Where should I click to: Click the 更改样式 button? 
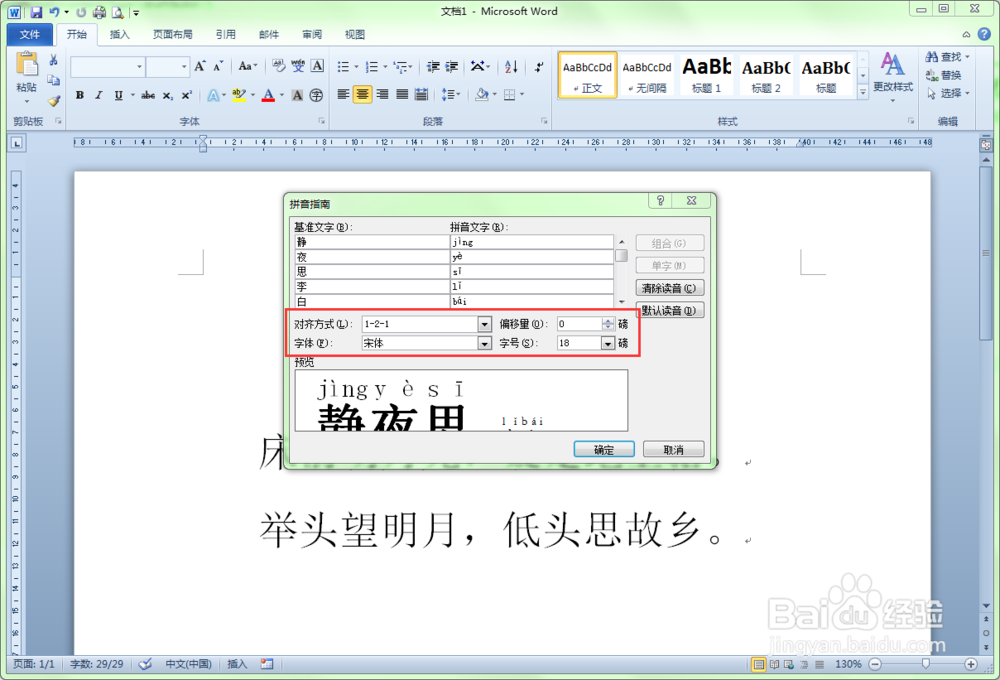pos(893,77)
